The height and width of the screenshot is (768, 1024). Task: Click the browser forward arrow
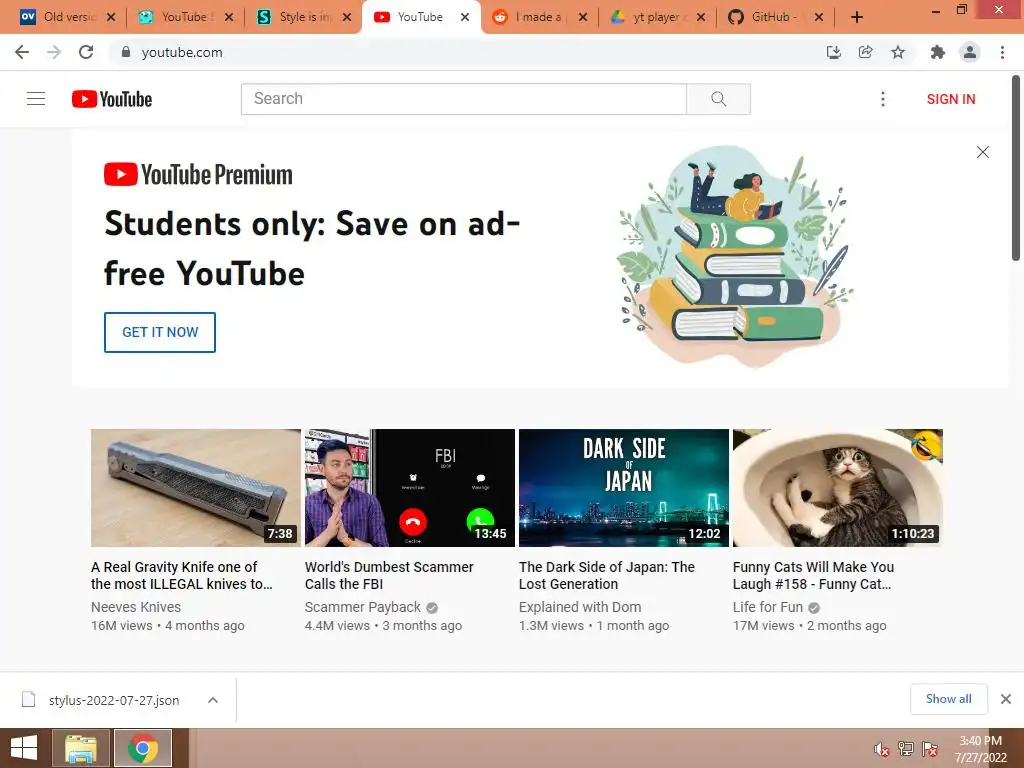[54, 52]
